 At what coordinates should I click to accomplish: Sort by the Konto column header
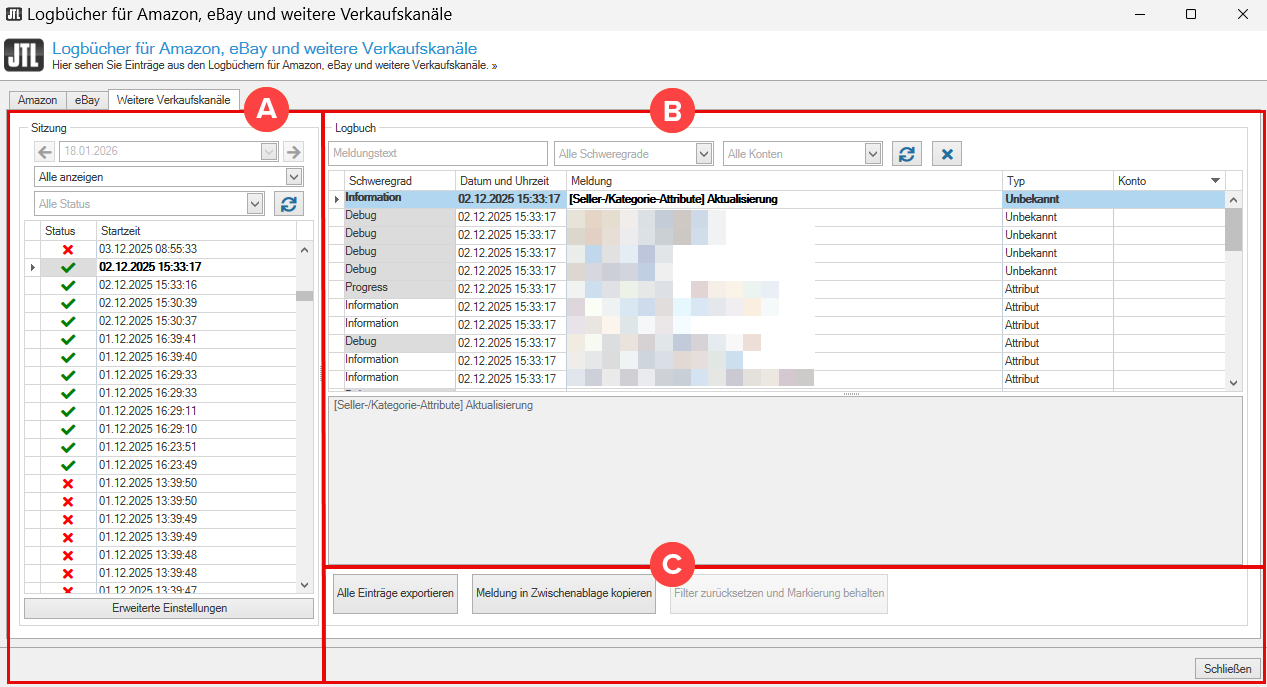(1160, 181)
